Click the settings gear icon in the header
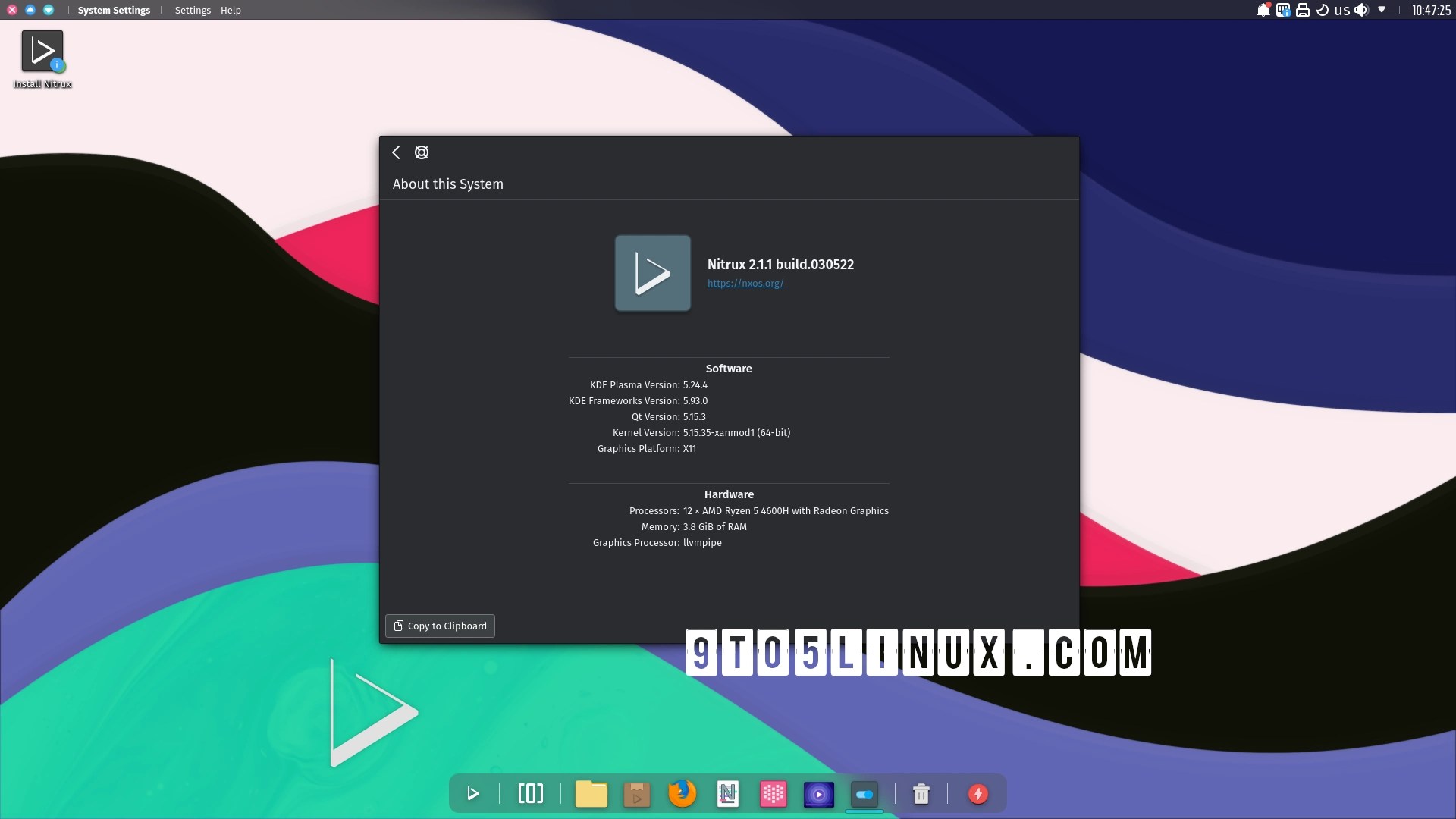The height and width of the screenshot is (819, 1456). (421, 152)
